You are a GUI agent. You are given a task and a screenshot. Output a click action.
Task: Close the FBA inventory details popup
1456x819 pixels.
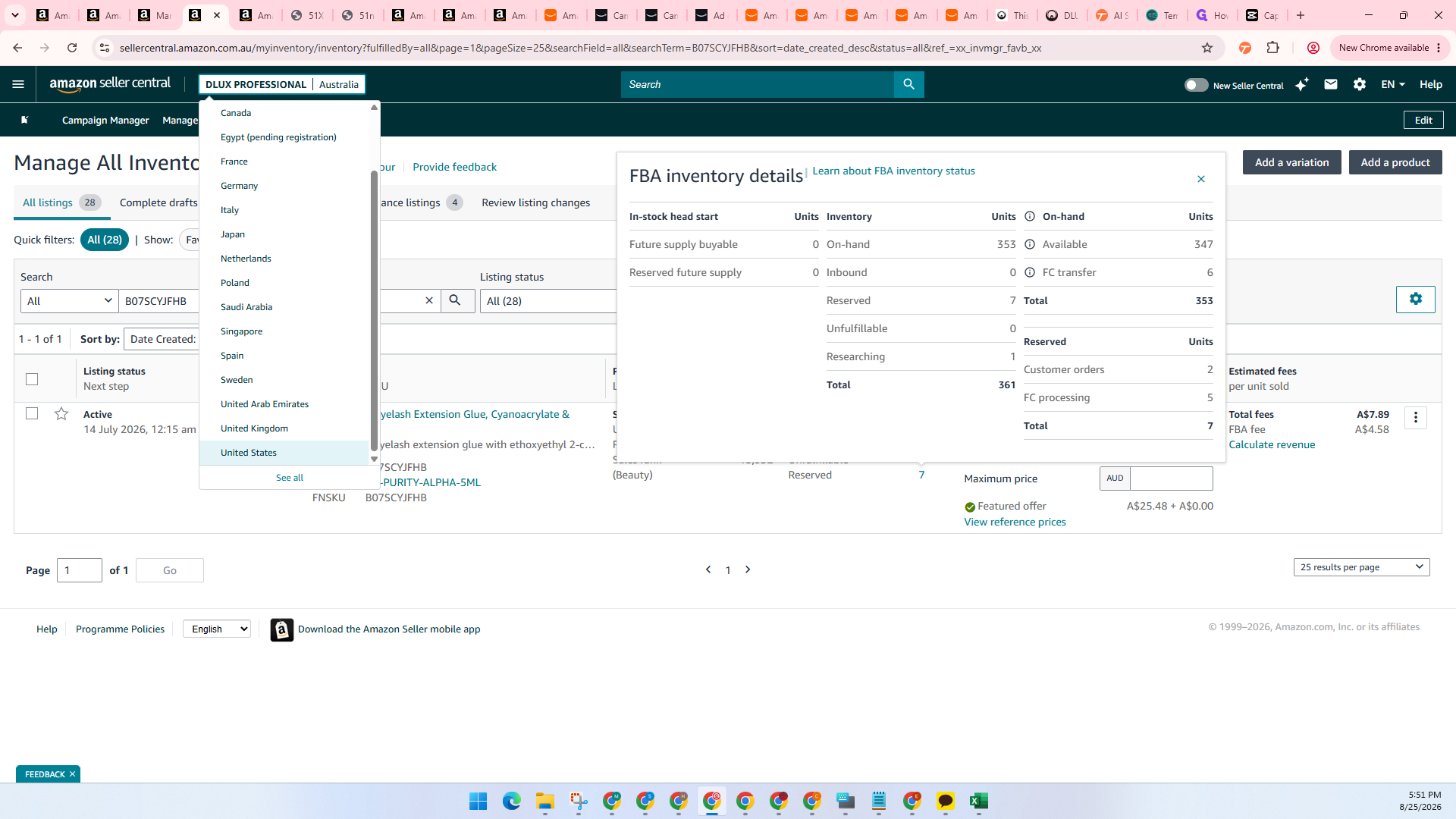pos(1201,179)
